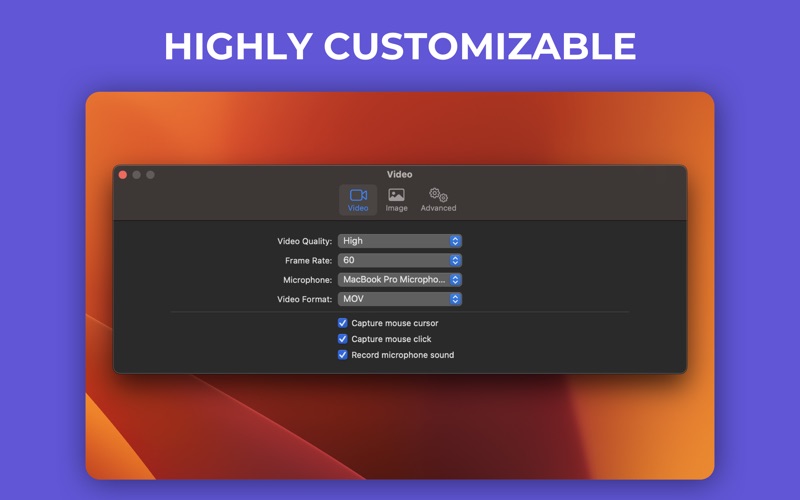Select the Video camera tab icon
This screenshot has height=500, width=800.
coord(358,195)
